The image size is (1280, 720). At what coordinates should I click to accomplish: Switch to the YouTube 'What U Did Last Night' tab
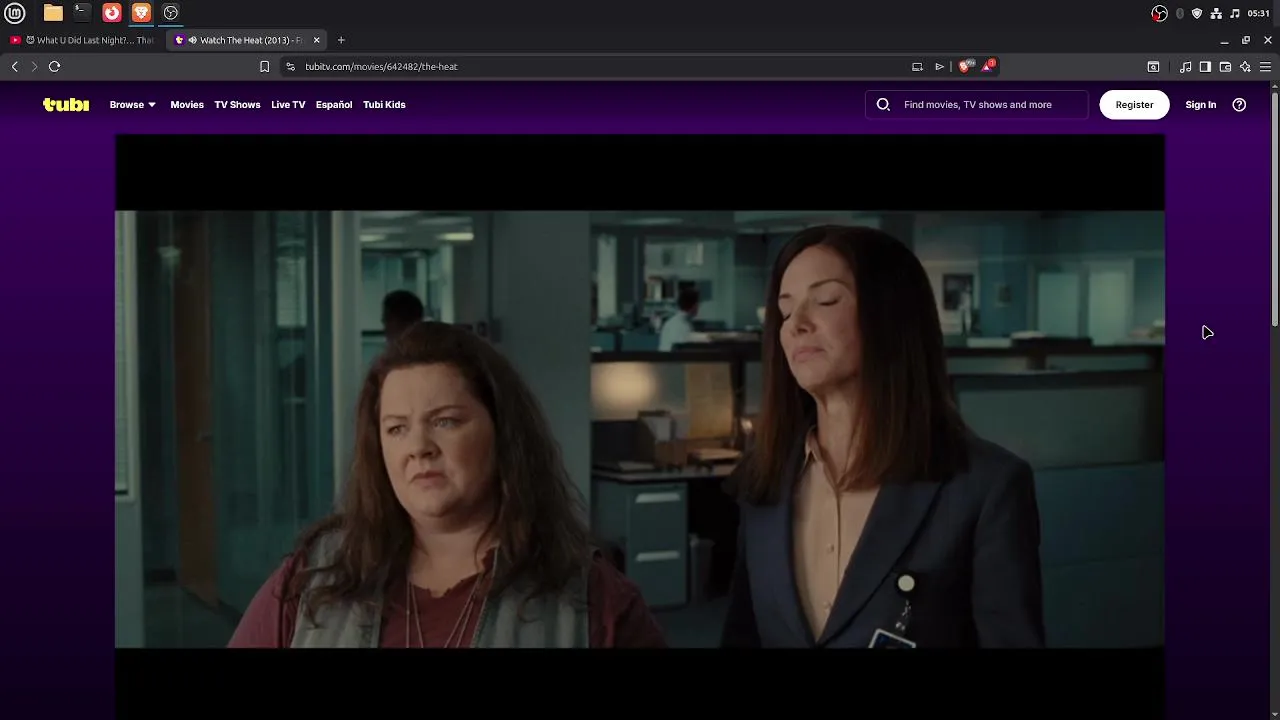(84, 40)
